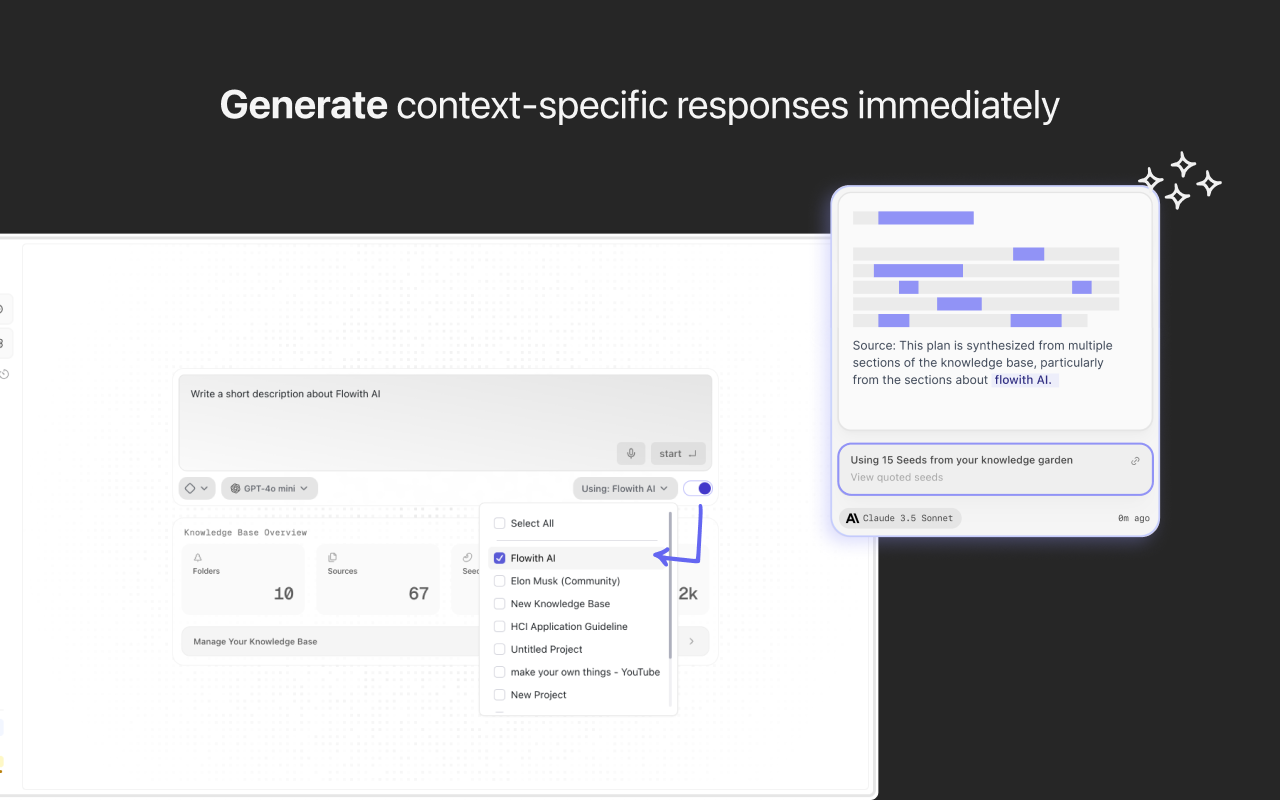Click the link icon in seeds card
Image resolution: width=1280 pixels, height=800 pixels.
click(1135, 461)
